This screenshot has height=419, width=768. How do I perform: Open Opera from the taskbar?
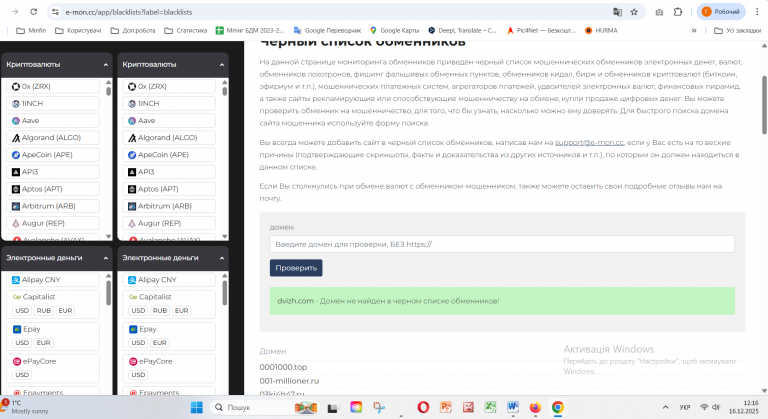click(423, 407)
